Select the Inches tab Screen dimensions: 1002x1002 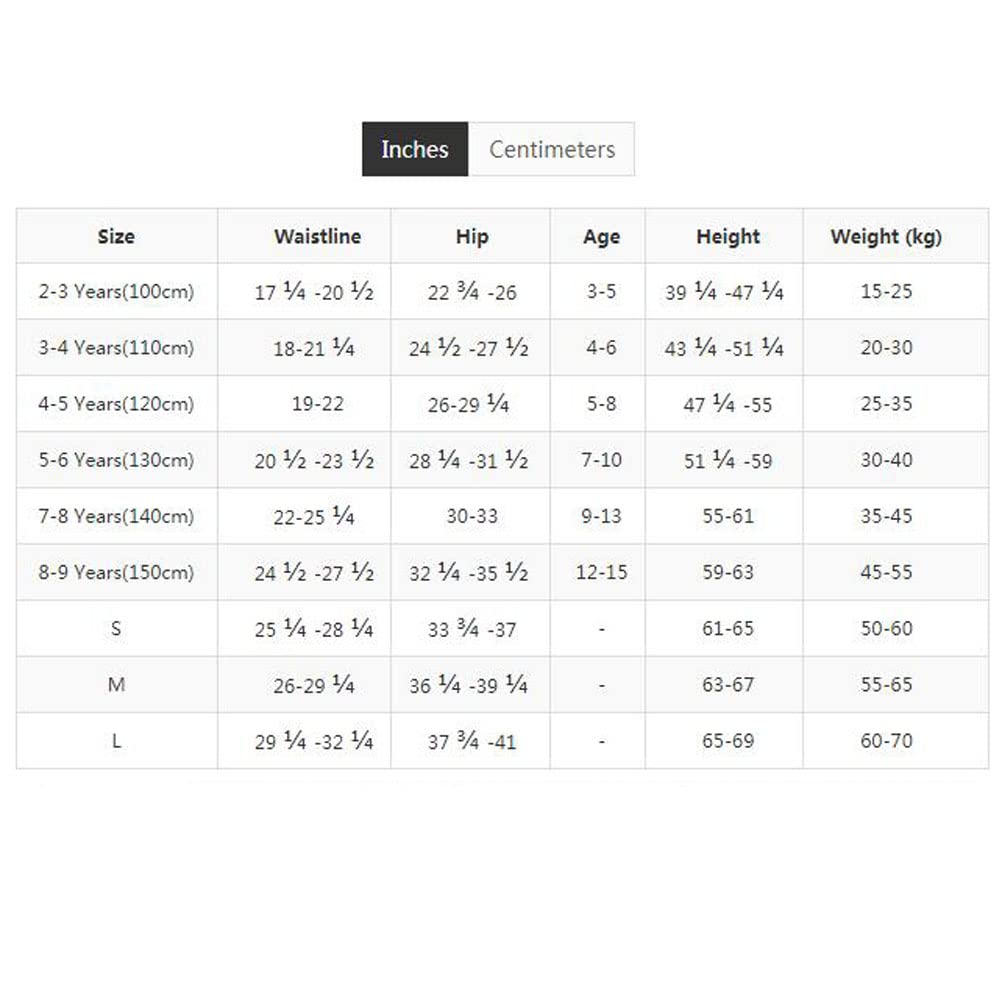point(415,149)
